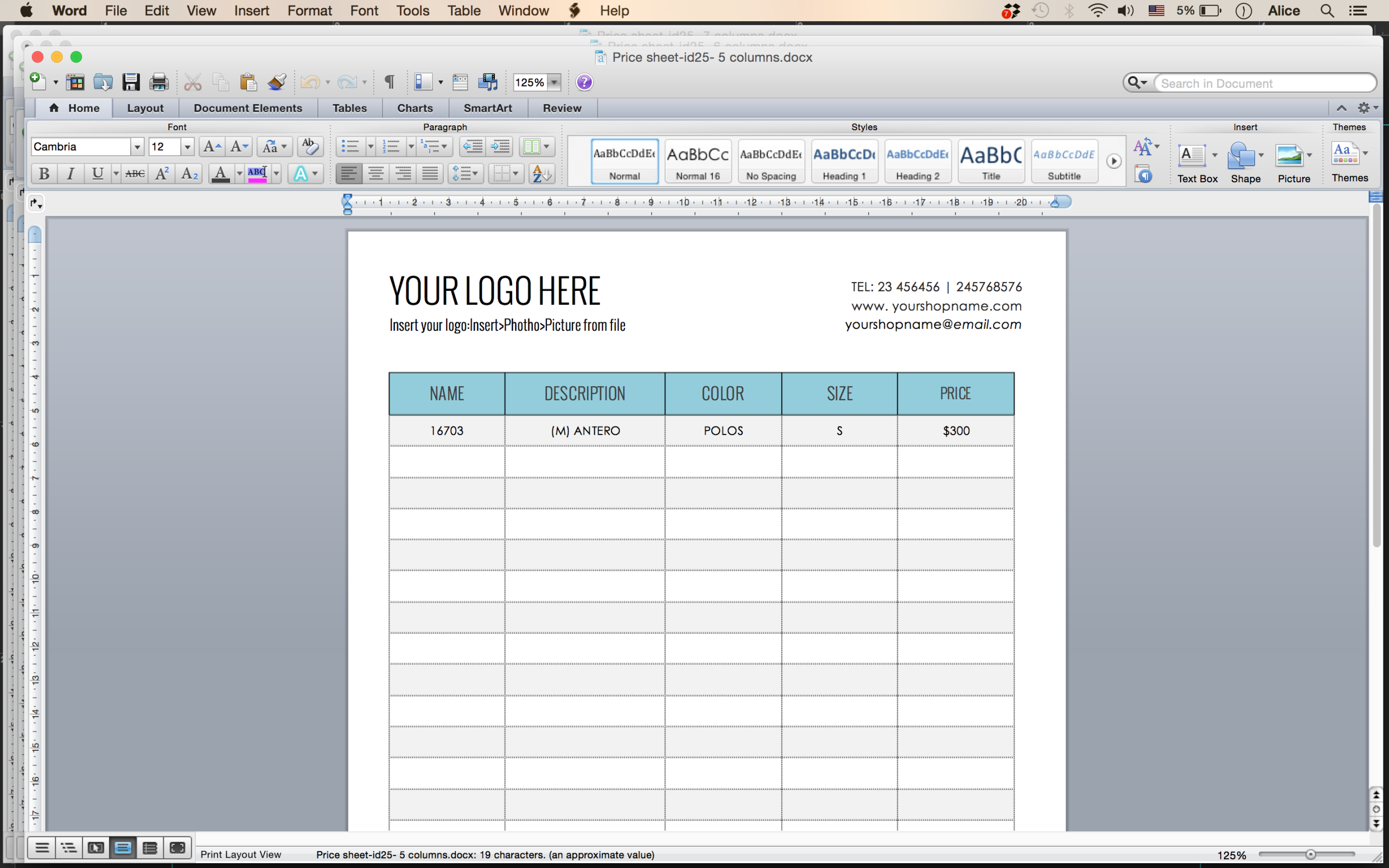Apply the Subtitle style

[1064, 161]
